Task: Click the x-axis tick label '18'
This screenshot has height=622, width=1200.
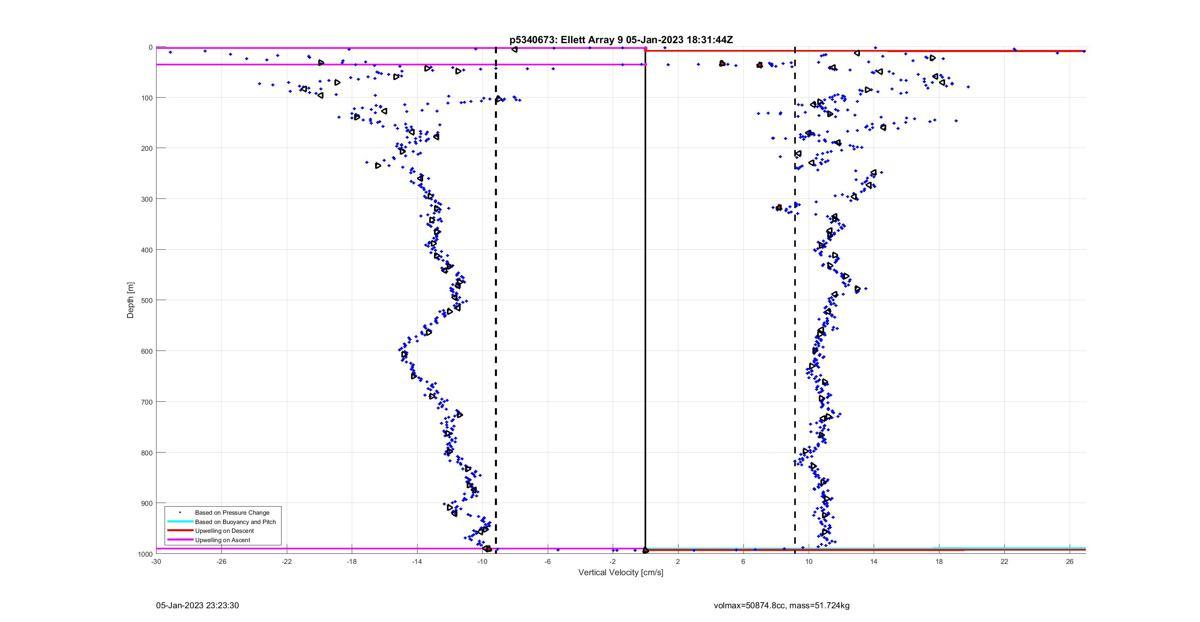Action: click(x=939, y=562)
